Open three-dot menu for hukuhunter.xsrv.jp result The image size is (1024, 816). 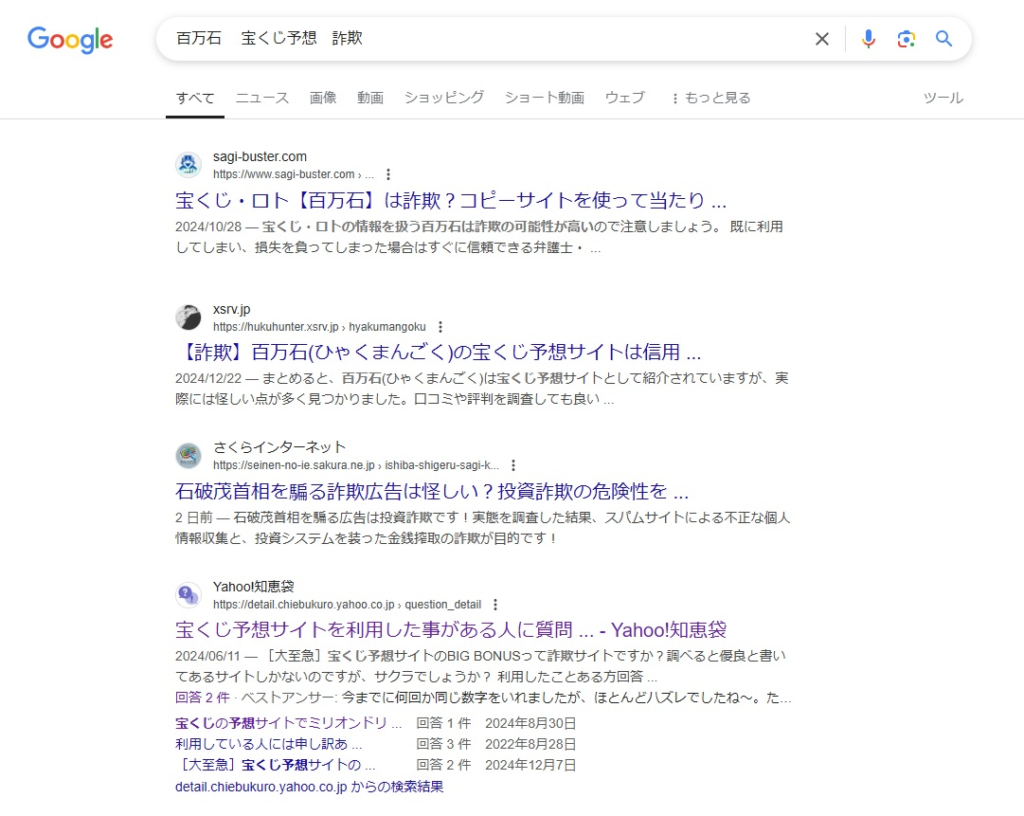(441, 327)
